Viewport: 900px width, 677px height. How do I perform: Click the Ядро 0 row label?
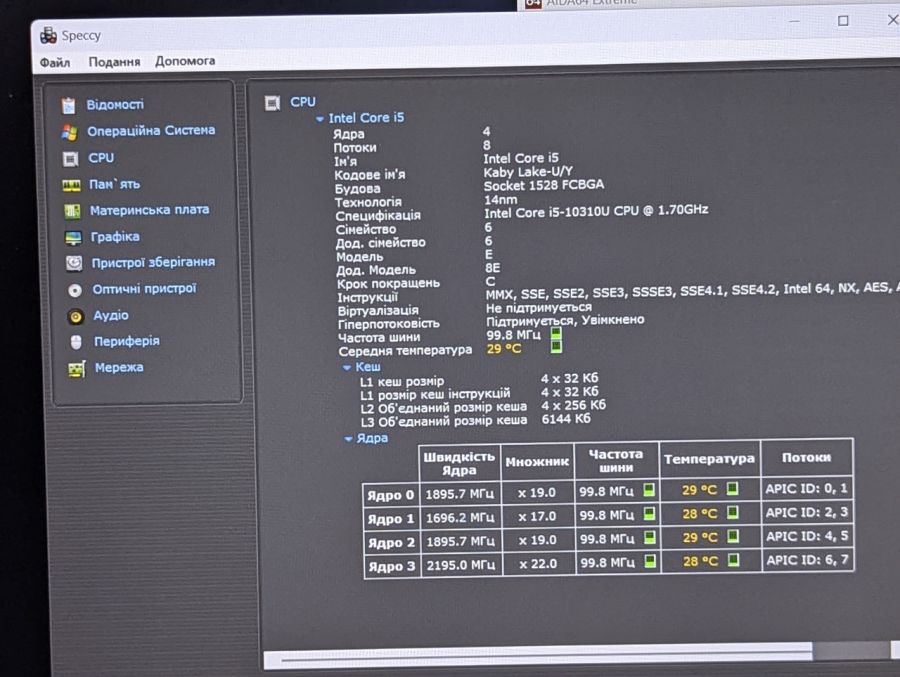(x=391, y=495)
